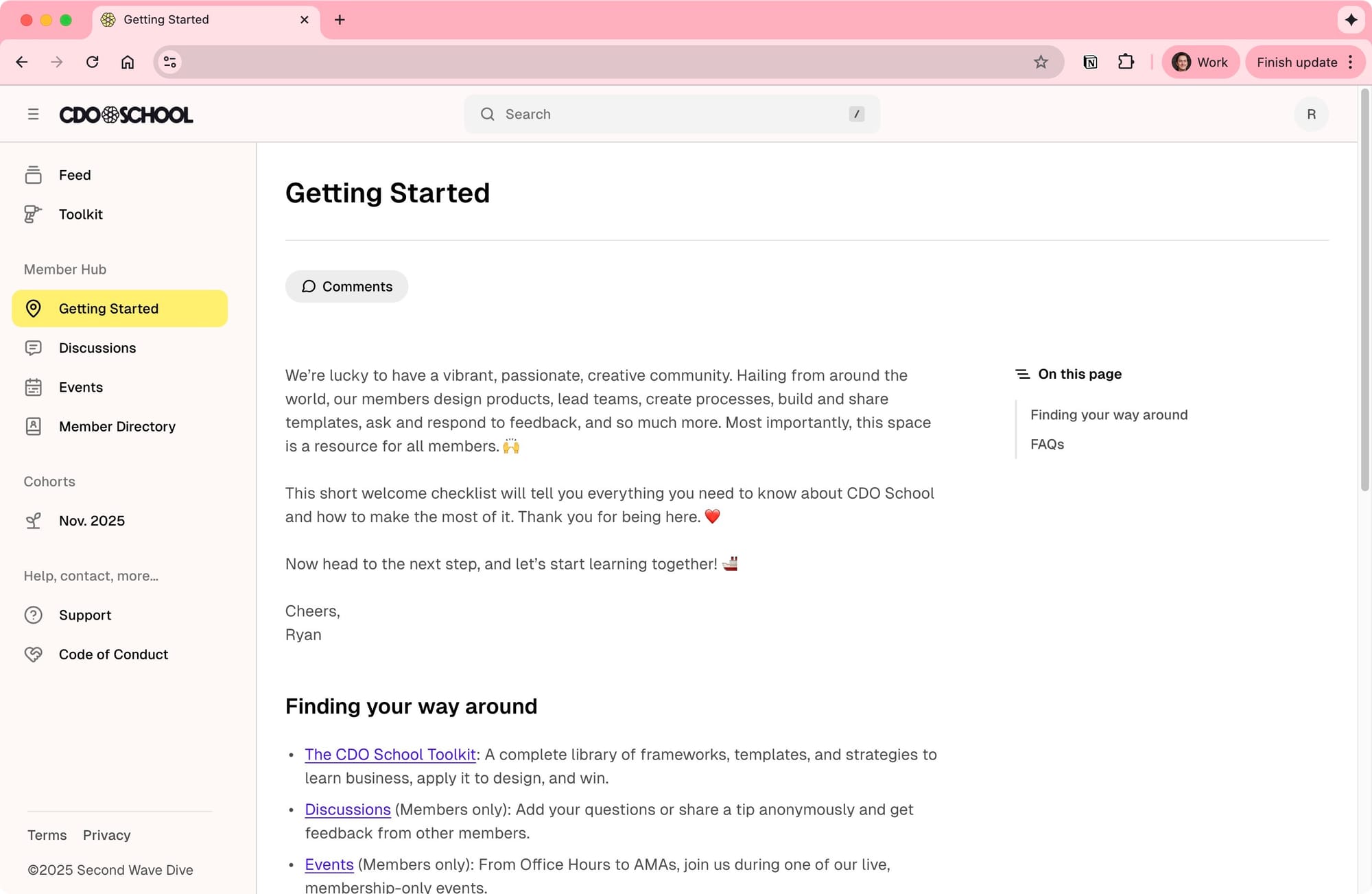Toggle the sidebar hamburger menu icon

[33, 114]
